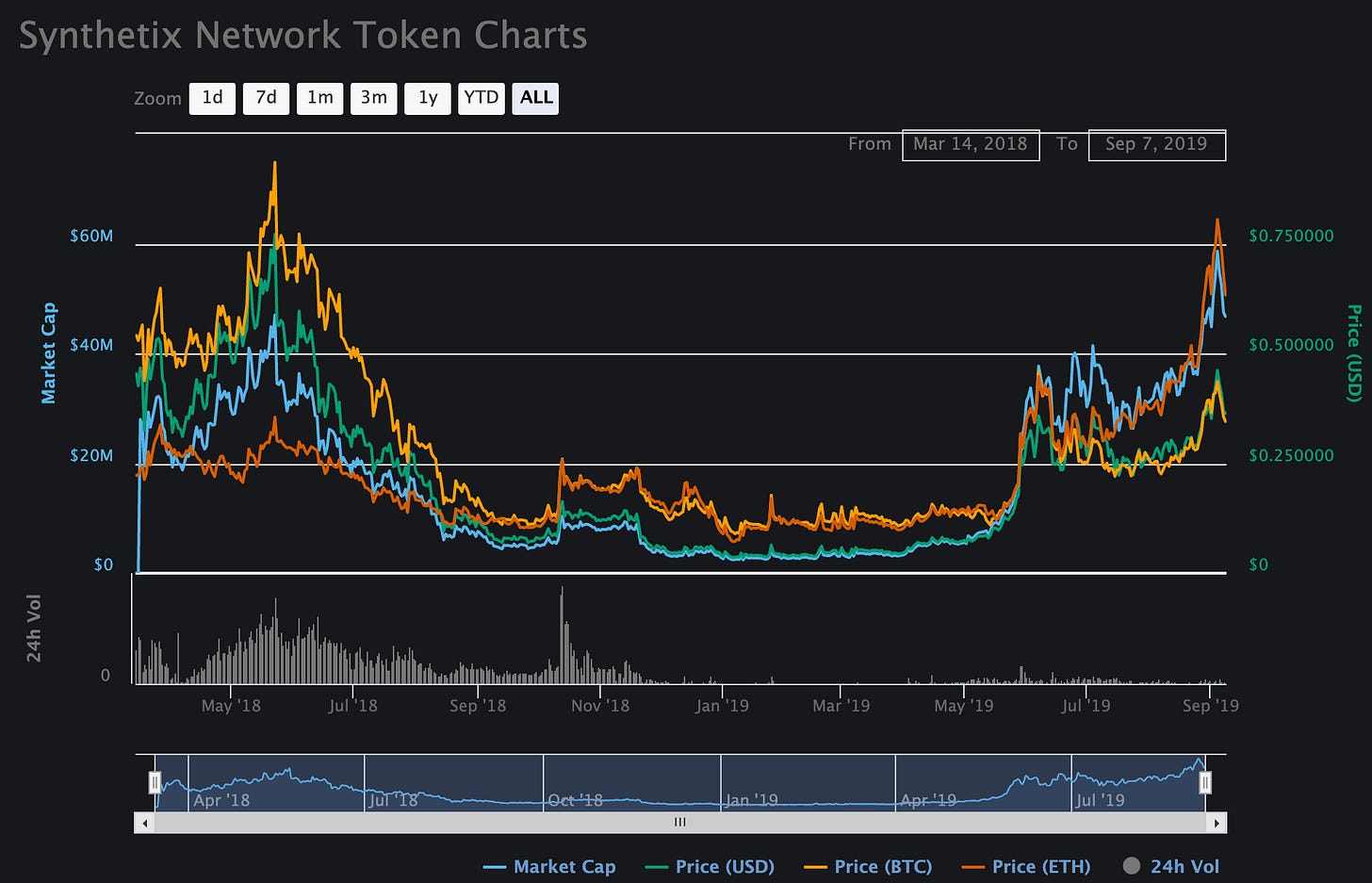1372x883 pixels.
Task: Click the Mar '19 x-axis label
Action: (841, 706)
